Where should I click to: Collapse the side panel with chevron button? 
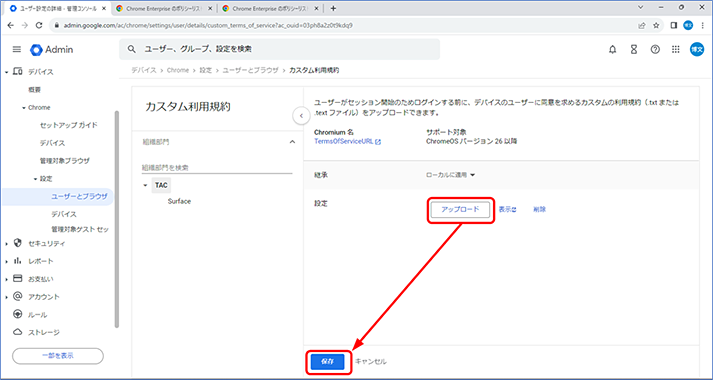(301, 116)
